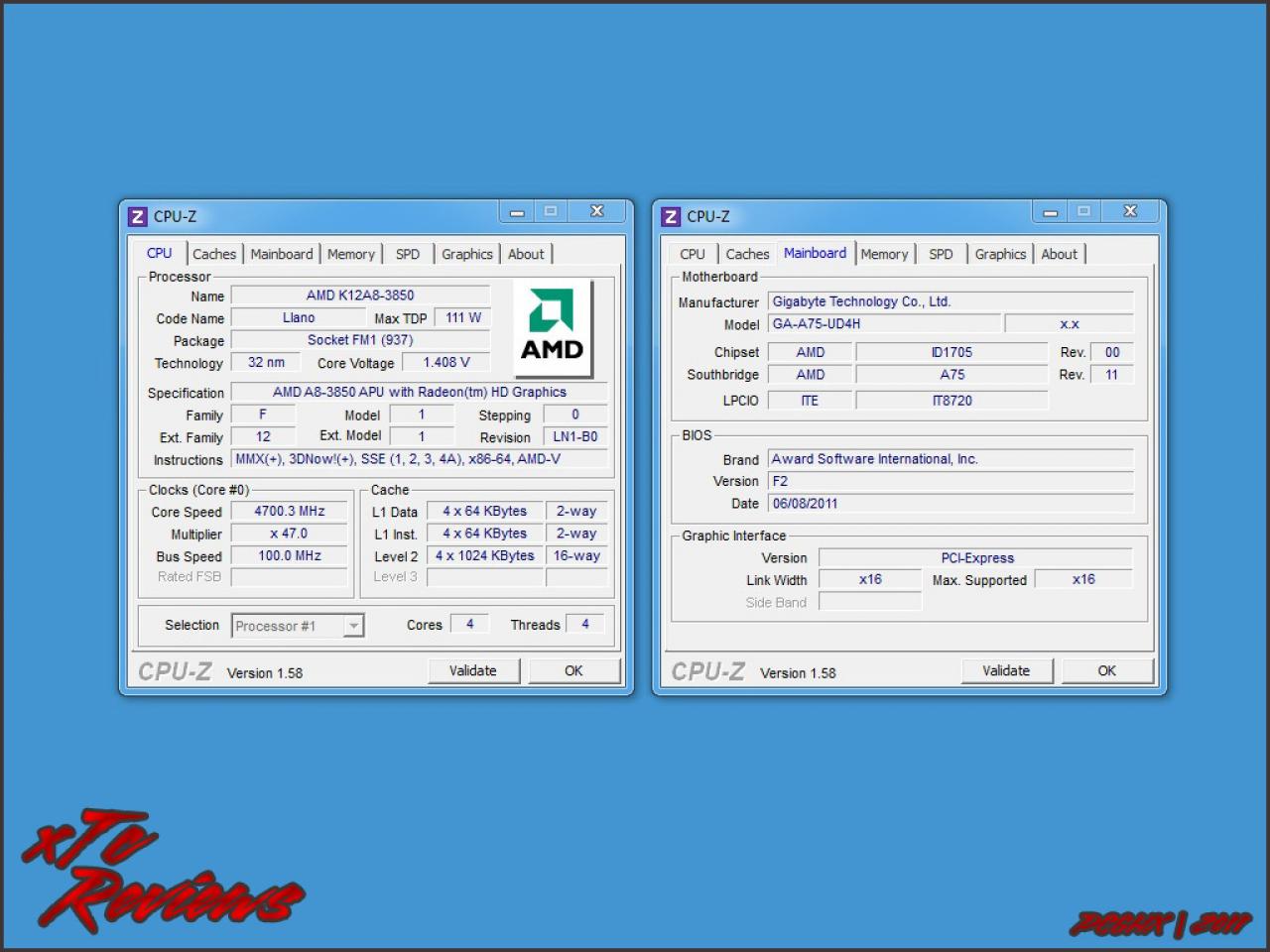Click the 100.0 MHz bus speed value

point(290,556)
